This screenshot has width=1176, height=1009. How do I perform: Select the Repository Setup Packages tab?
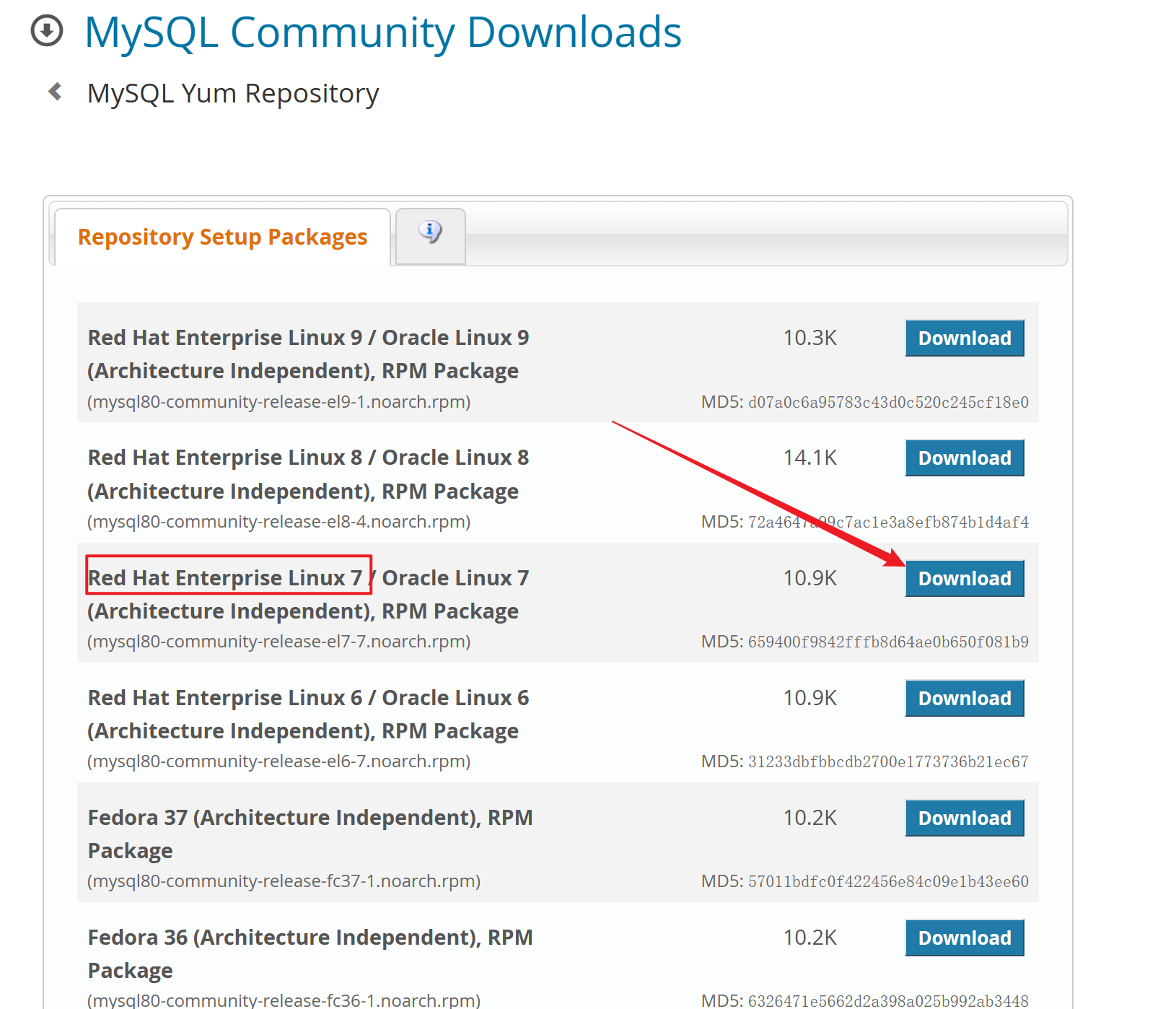click(x=222, y=237)
